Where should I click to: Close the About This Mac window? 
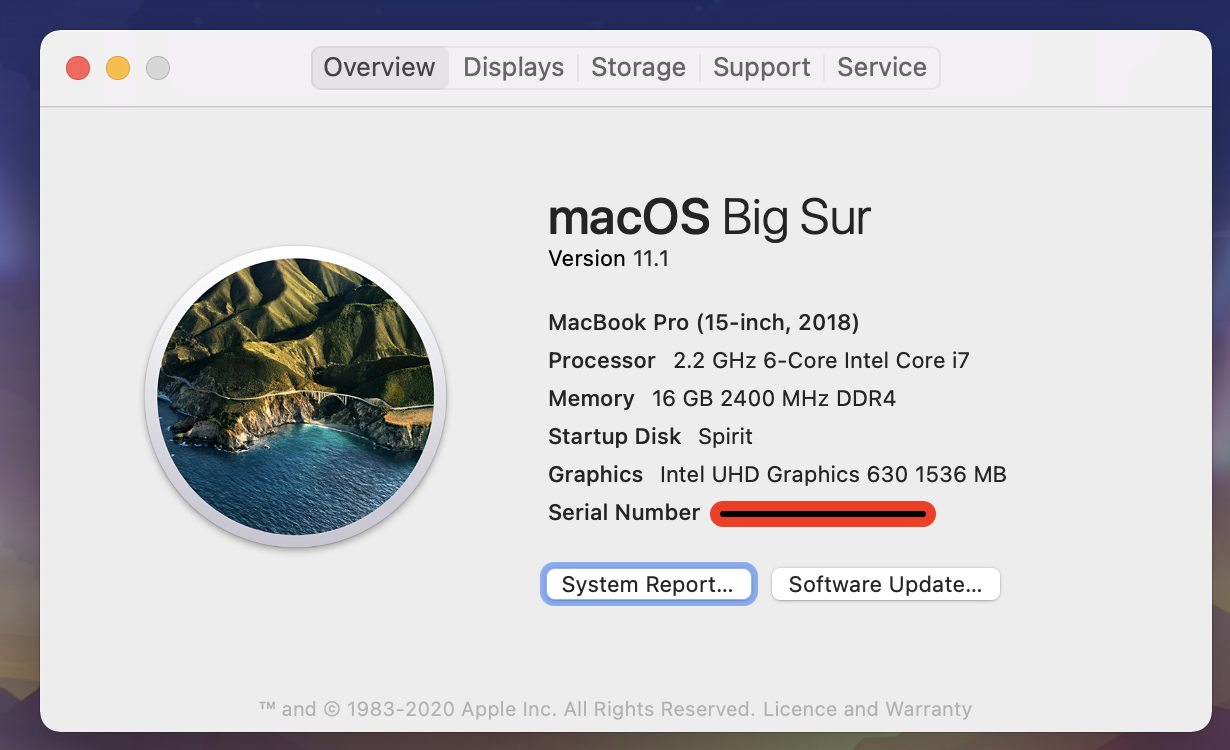[x=78, y=68]
